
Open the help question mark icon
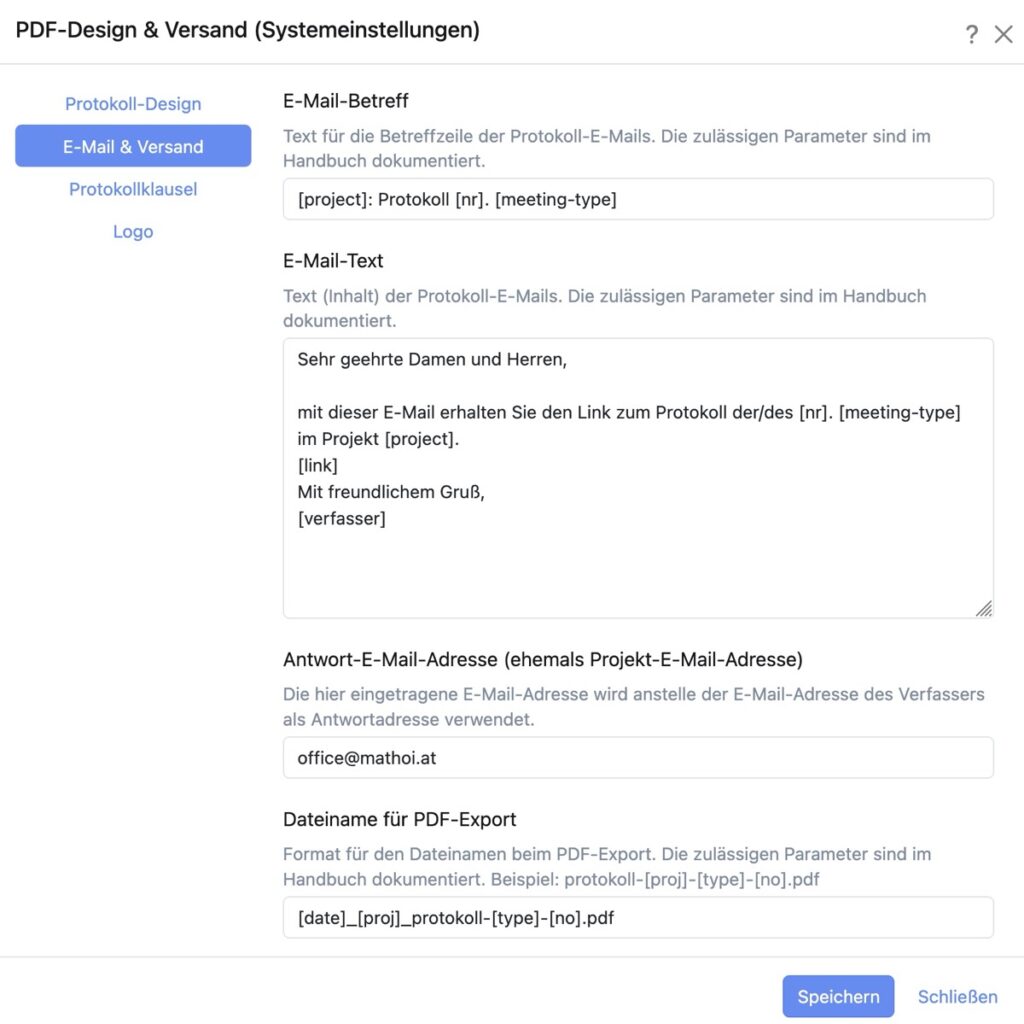point(972,34)
